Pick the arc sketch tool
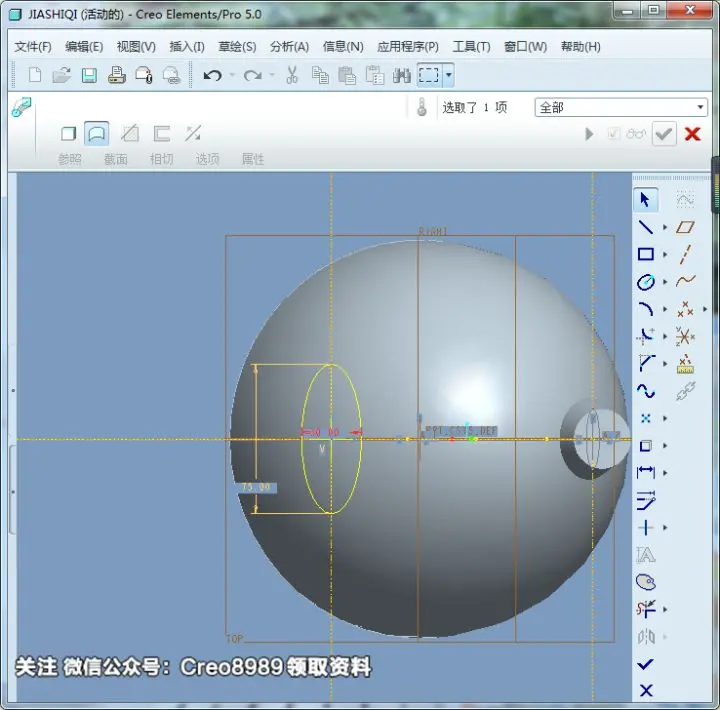The height and width of the screenshot is (710, 720). (x=646, y=309)
